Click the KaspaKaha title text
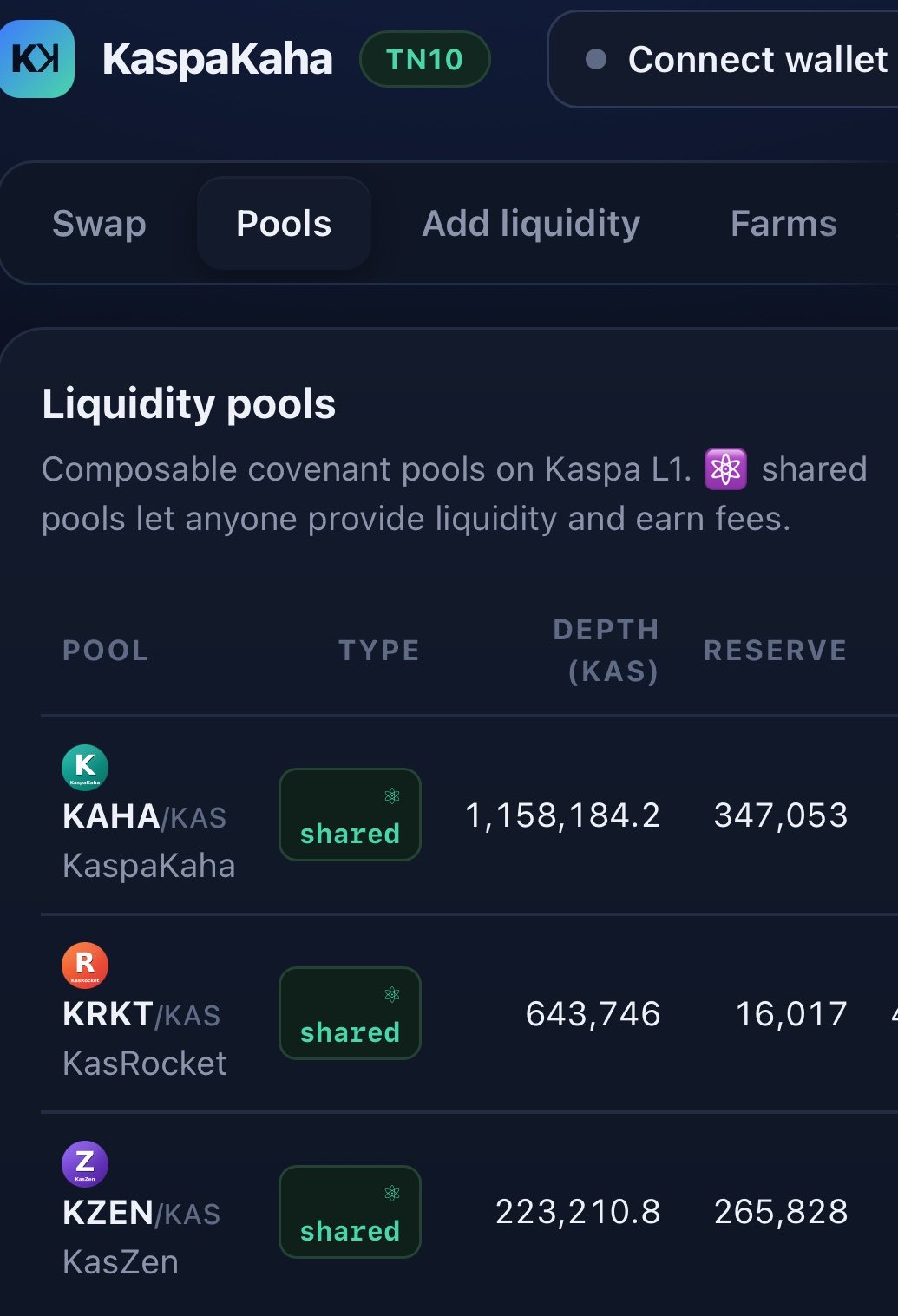This screenshot has width=898, height=1316. coord(217,59)
